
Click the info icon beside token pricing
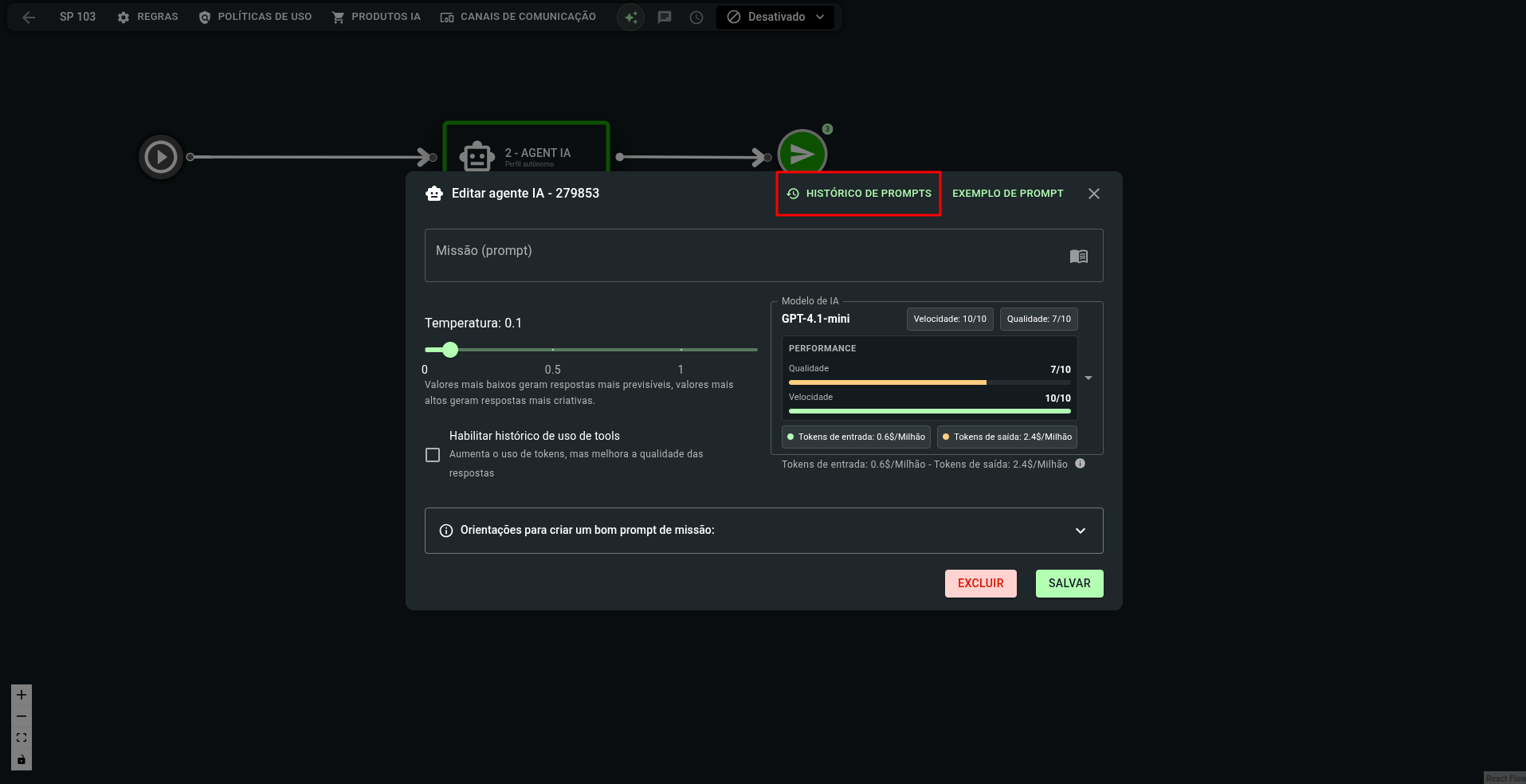click(x=1080, y=464)
